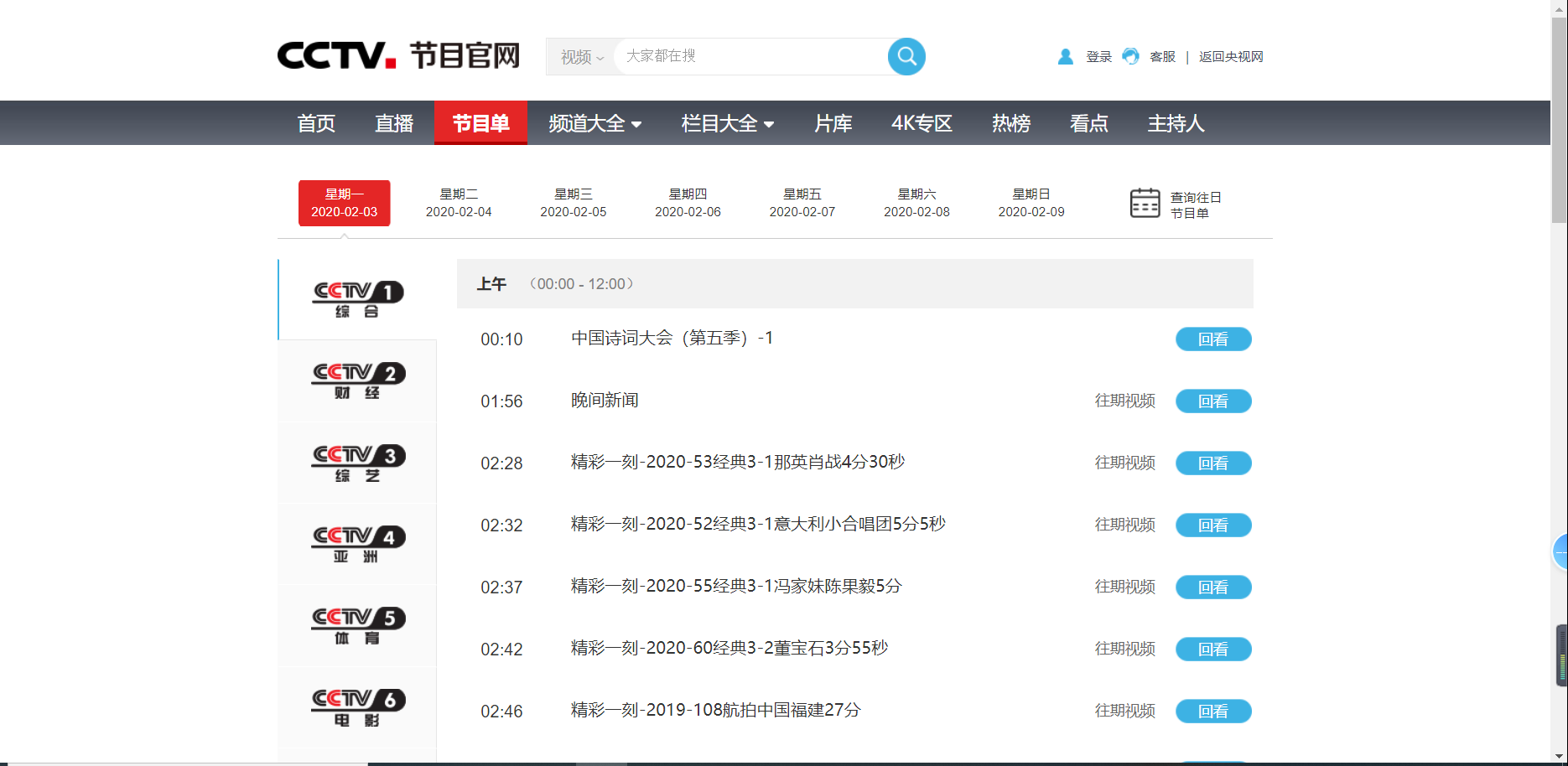Open 往期视频 for the 02:37 program
This screenshot has width=1568, height=766.
pyautogui.click(x=1125, y=587)
